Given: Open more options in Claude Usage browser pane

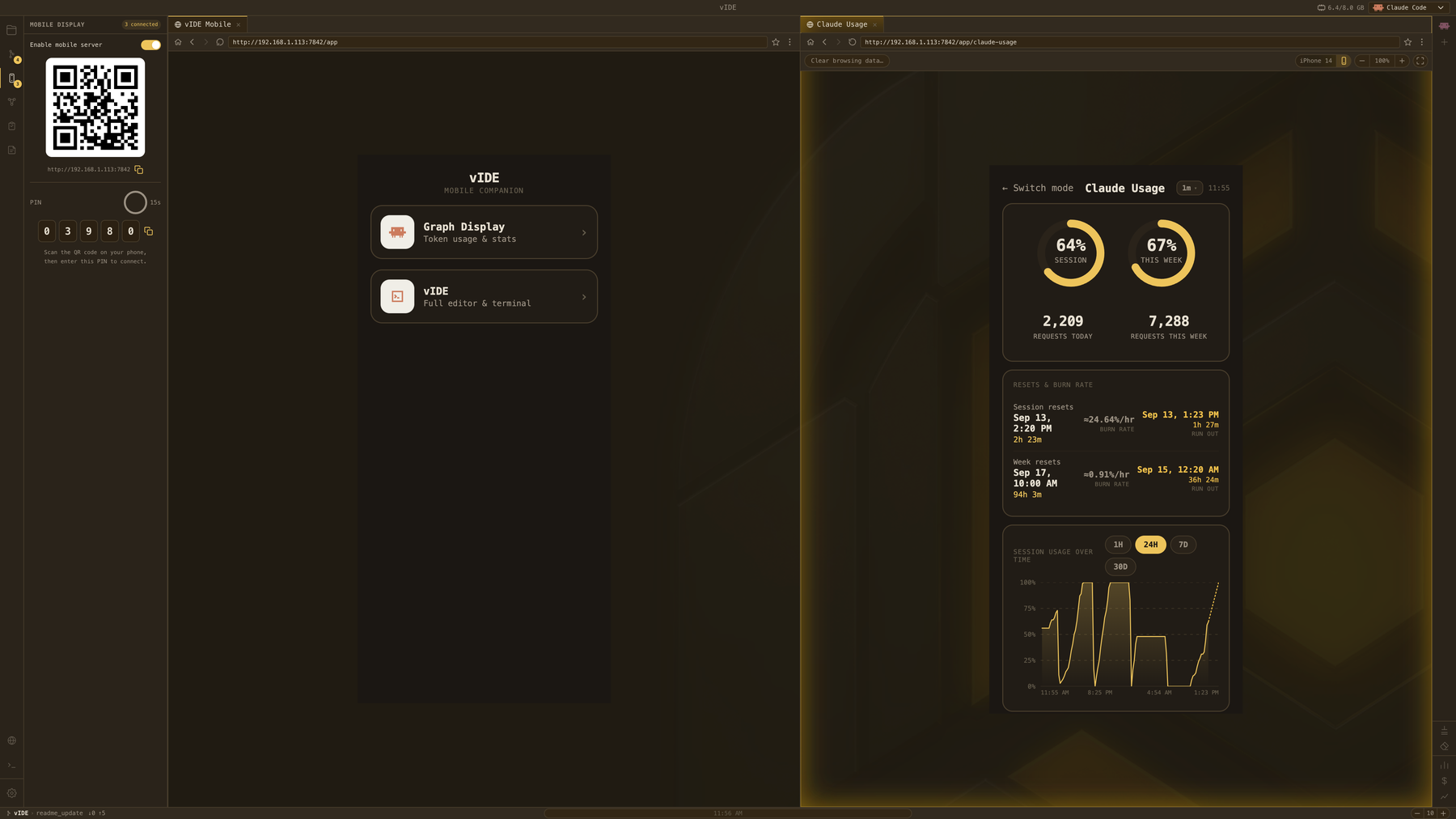Looking at the screenshot, I should click(1421, 42).
